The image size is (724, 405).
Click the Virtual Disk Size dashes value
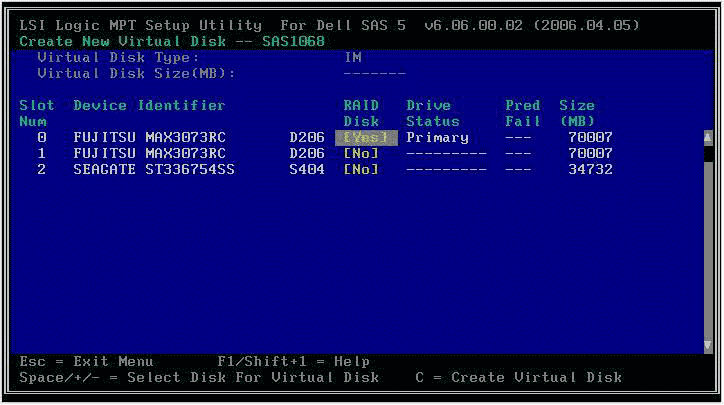click(375, 73)
